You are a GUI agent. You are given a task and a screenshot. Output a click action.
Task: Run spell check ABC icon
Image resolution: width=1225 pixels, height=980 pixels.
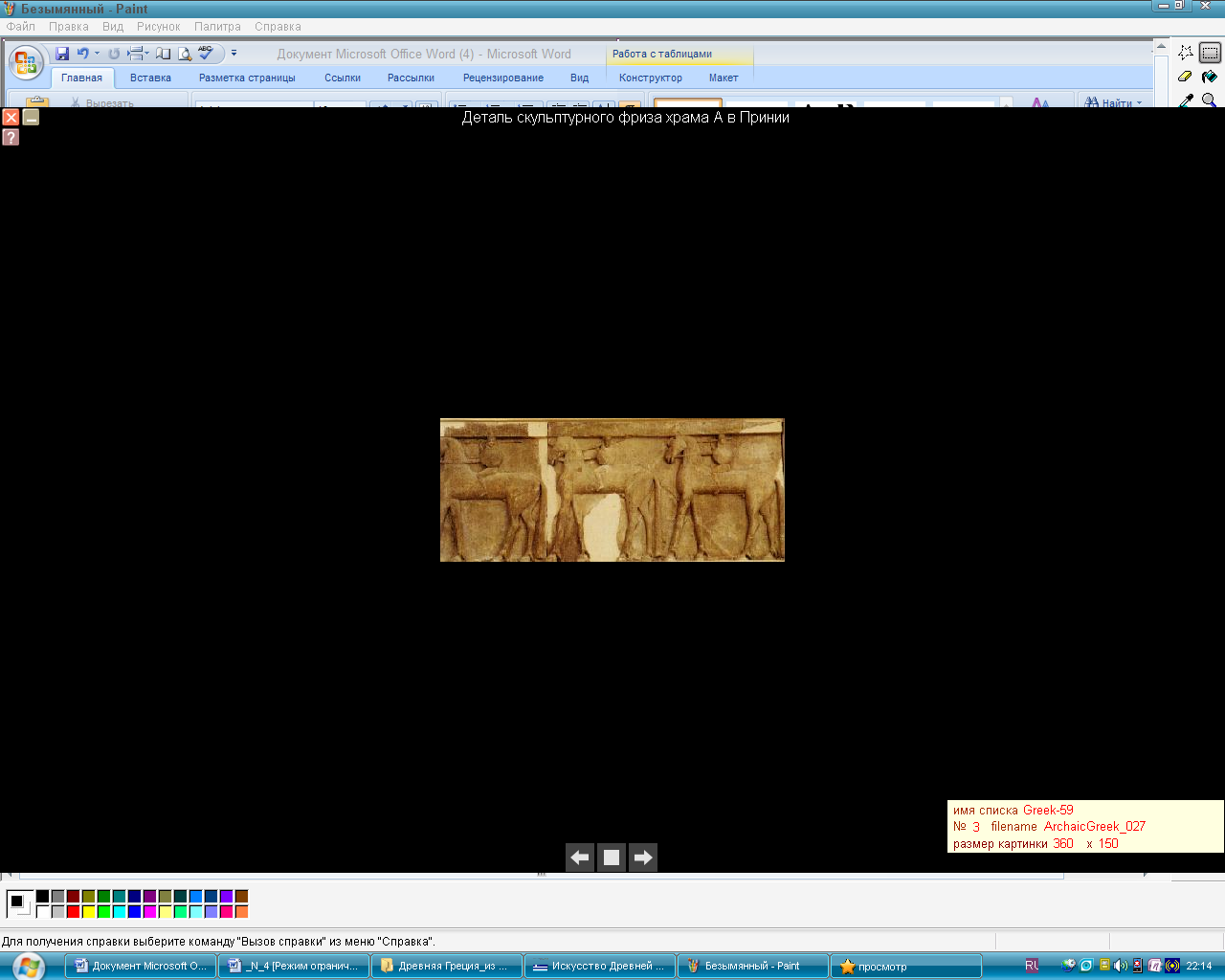click(206, 53)
